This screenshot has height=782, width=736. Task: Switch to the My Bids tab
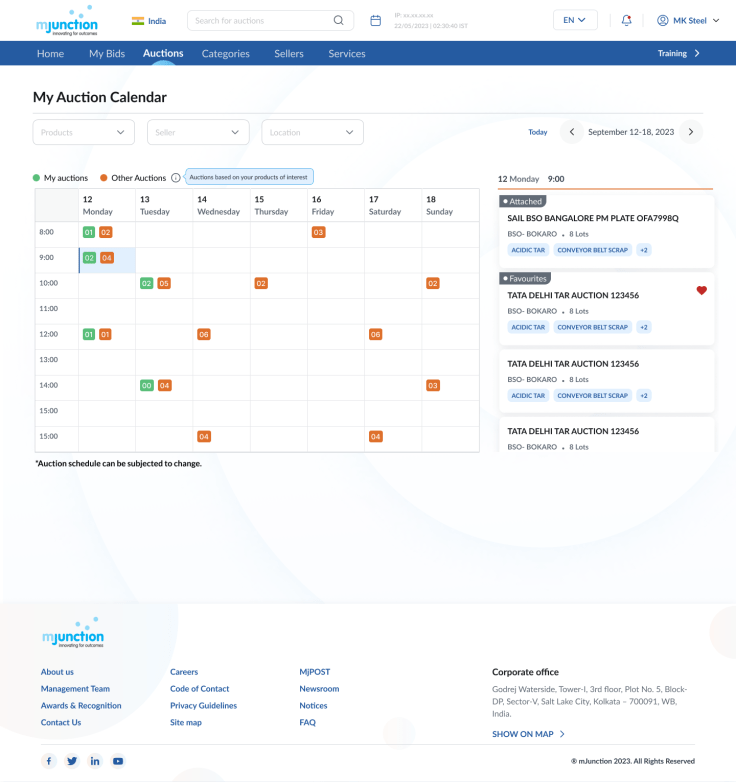(107, 54)
